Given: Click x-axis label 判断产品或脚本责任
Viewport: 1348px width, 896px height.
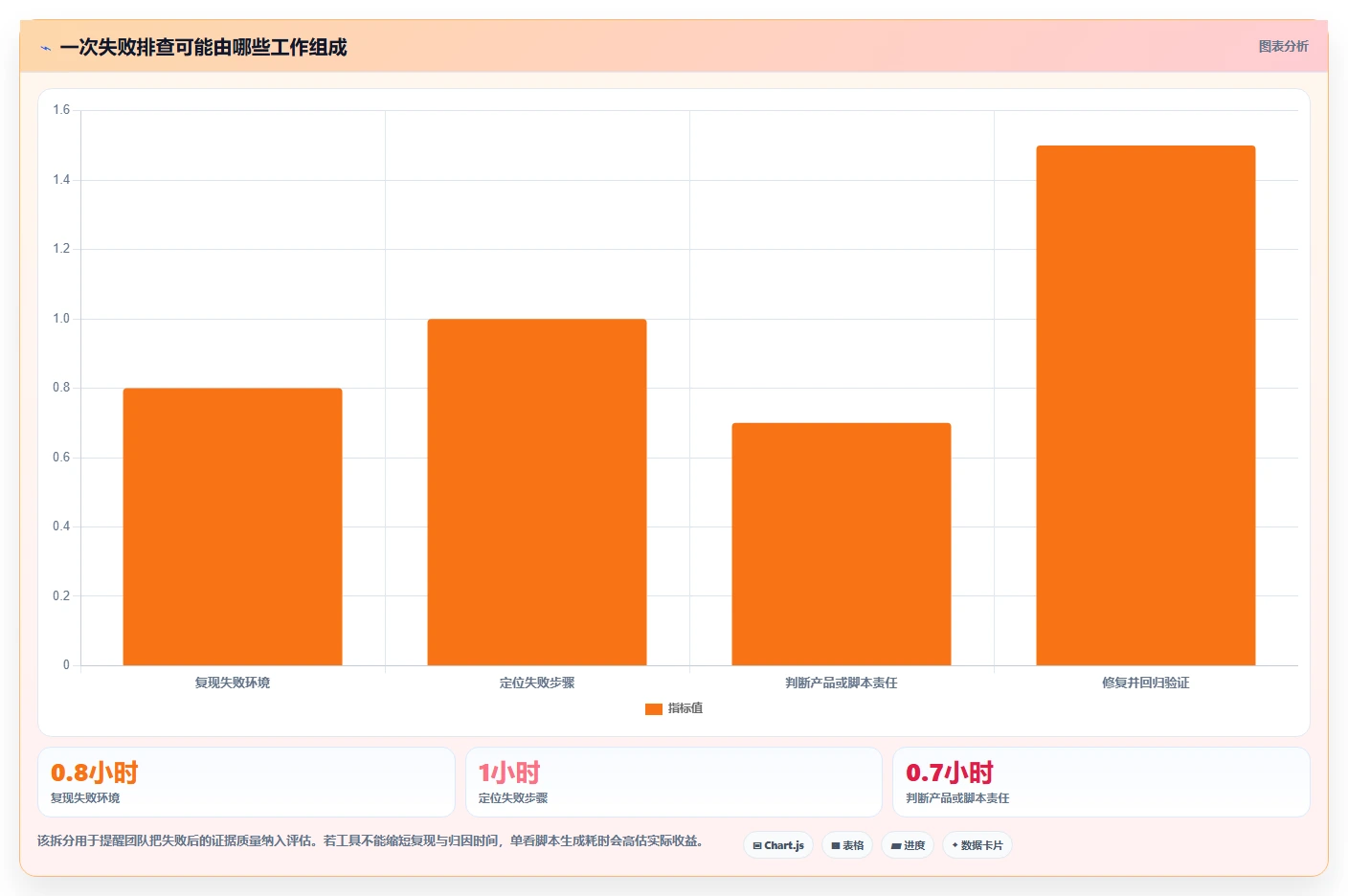Looking at the screenshot, I should 842,683.
